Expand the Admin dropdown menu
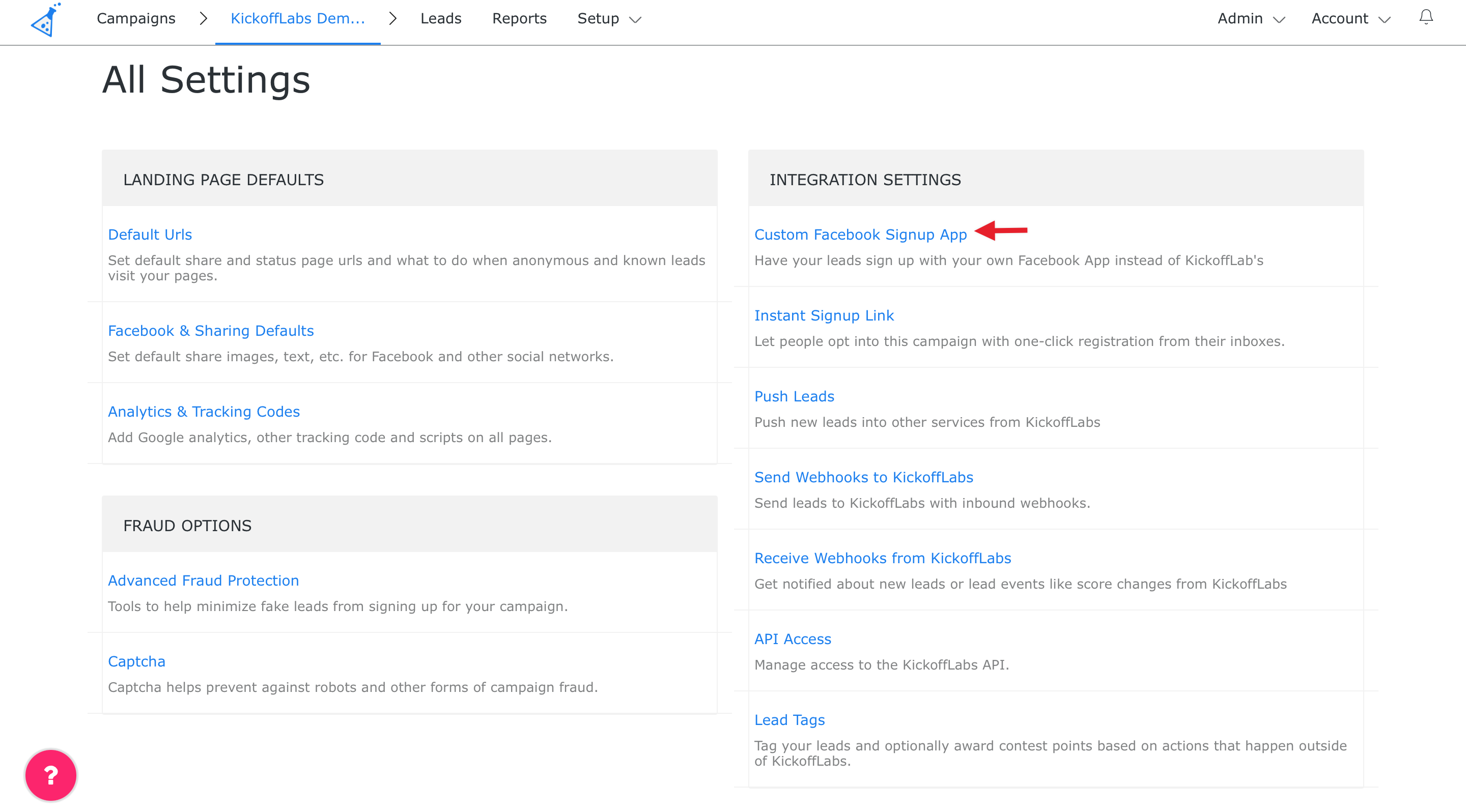The height and width of the screenshot is (812, 1466). click(1251, 19)
